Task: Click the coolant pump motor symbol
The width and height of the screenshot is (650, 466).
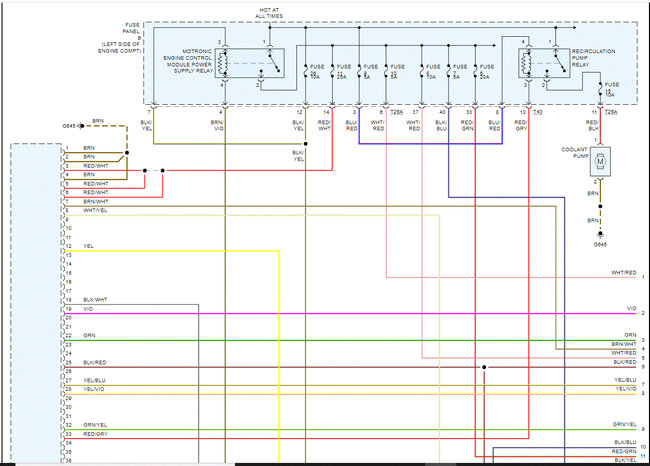Action: point(600,161)
